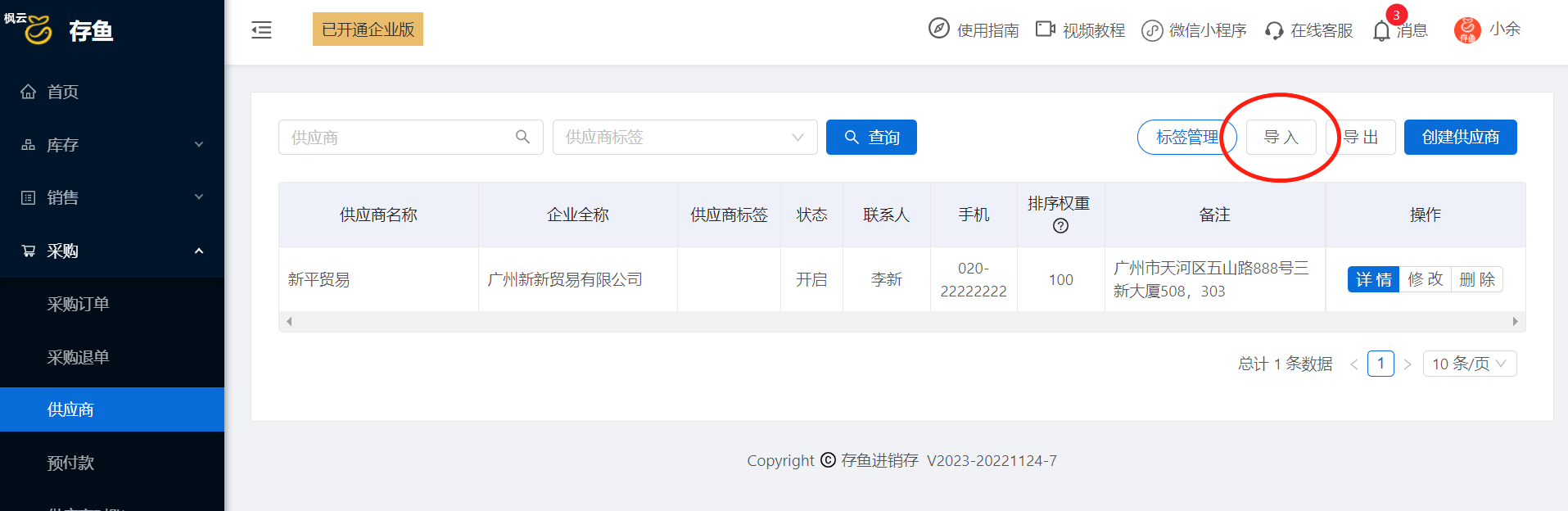The height and width of the screenshot is (511, 1568).
Task: Click the 小余 user avatar
Action: [x=1467, y=29]
